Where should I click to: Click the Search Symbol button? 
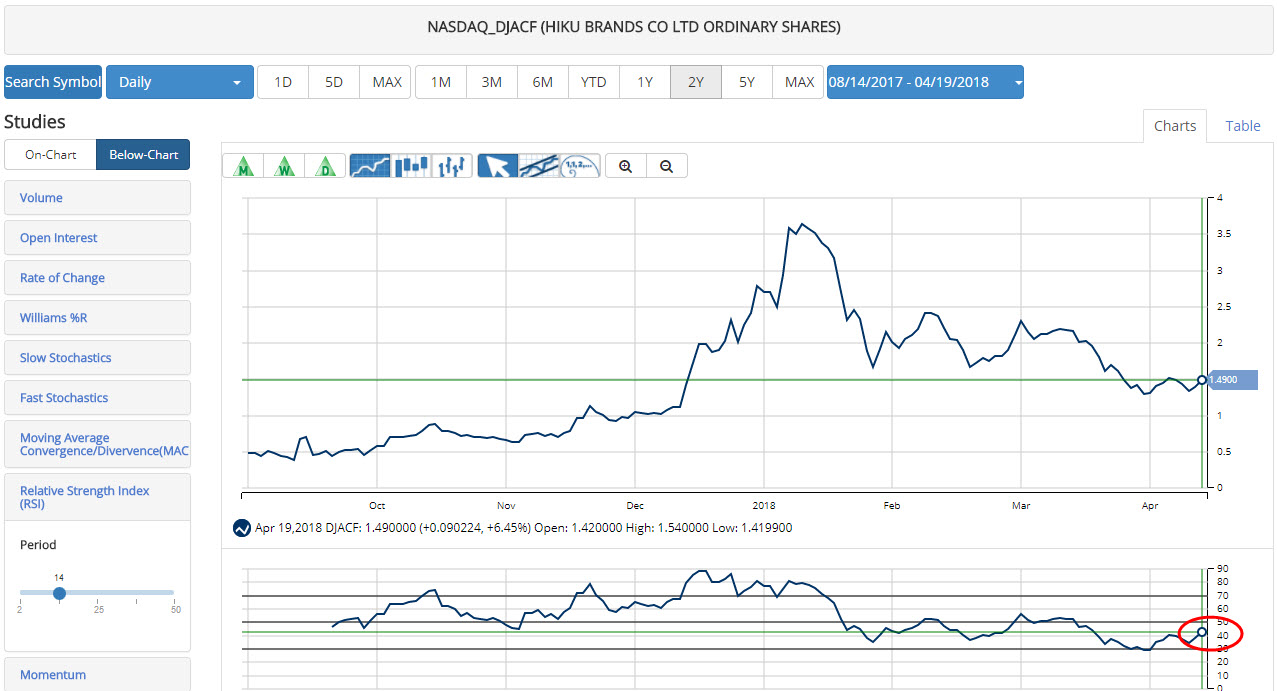point(53,82)
